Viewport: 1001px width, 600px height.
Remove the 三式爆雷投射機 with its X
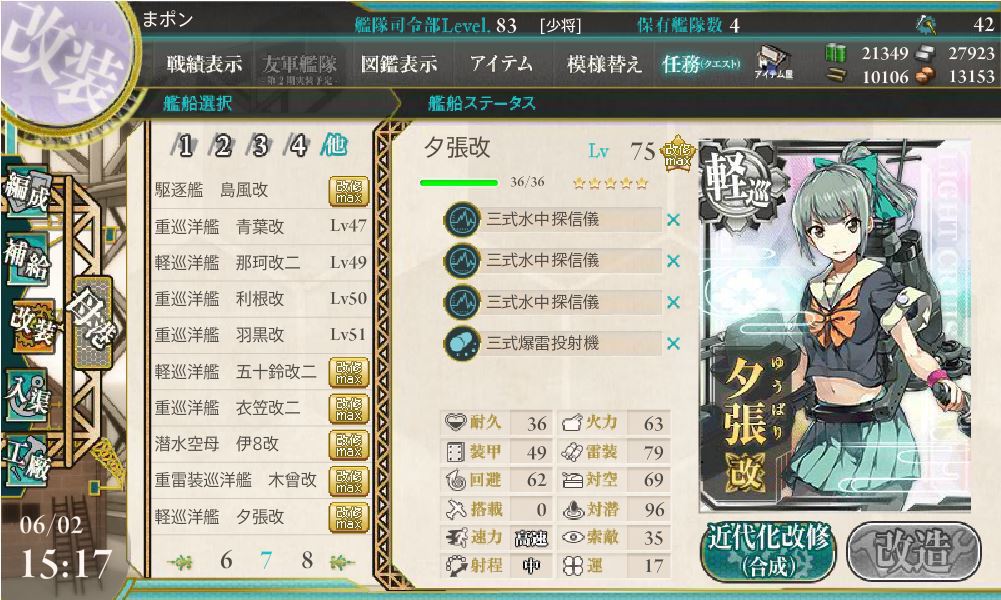tap(673, 344)
